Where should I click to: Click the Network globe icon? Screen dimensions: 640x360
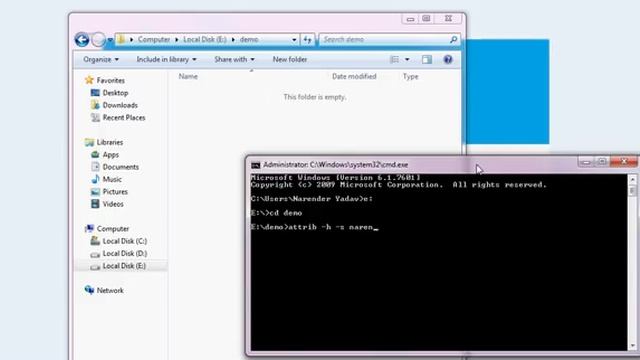pyautogui.click(x=89, y=290)
